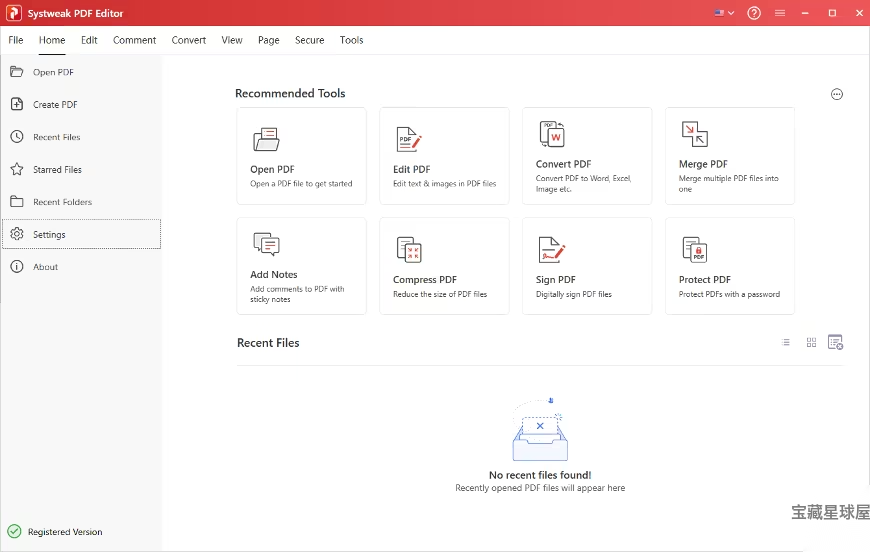Click the Recent Files section heading
This screenshot has width=870, height=552.
click(268, 343)
